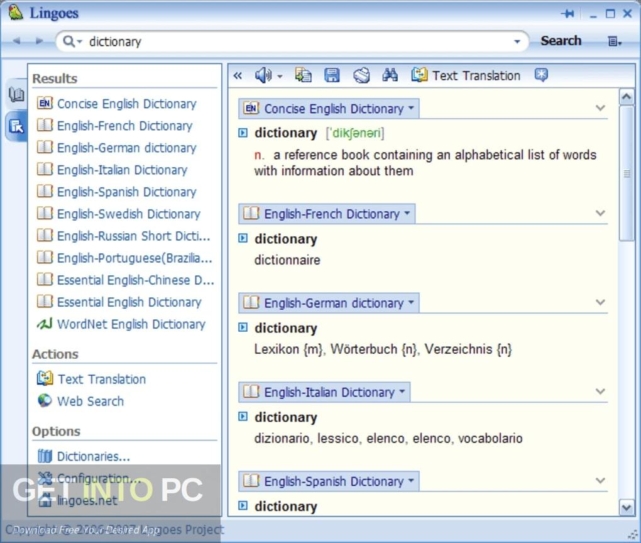Toggle the English-Spanish entry square arrow

pos(243,506)
